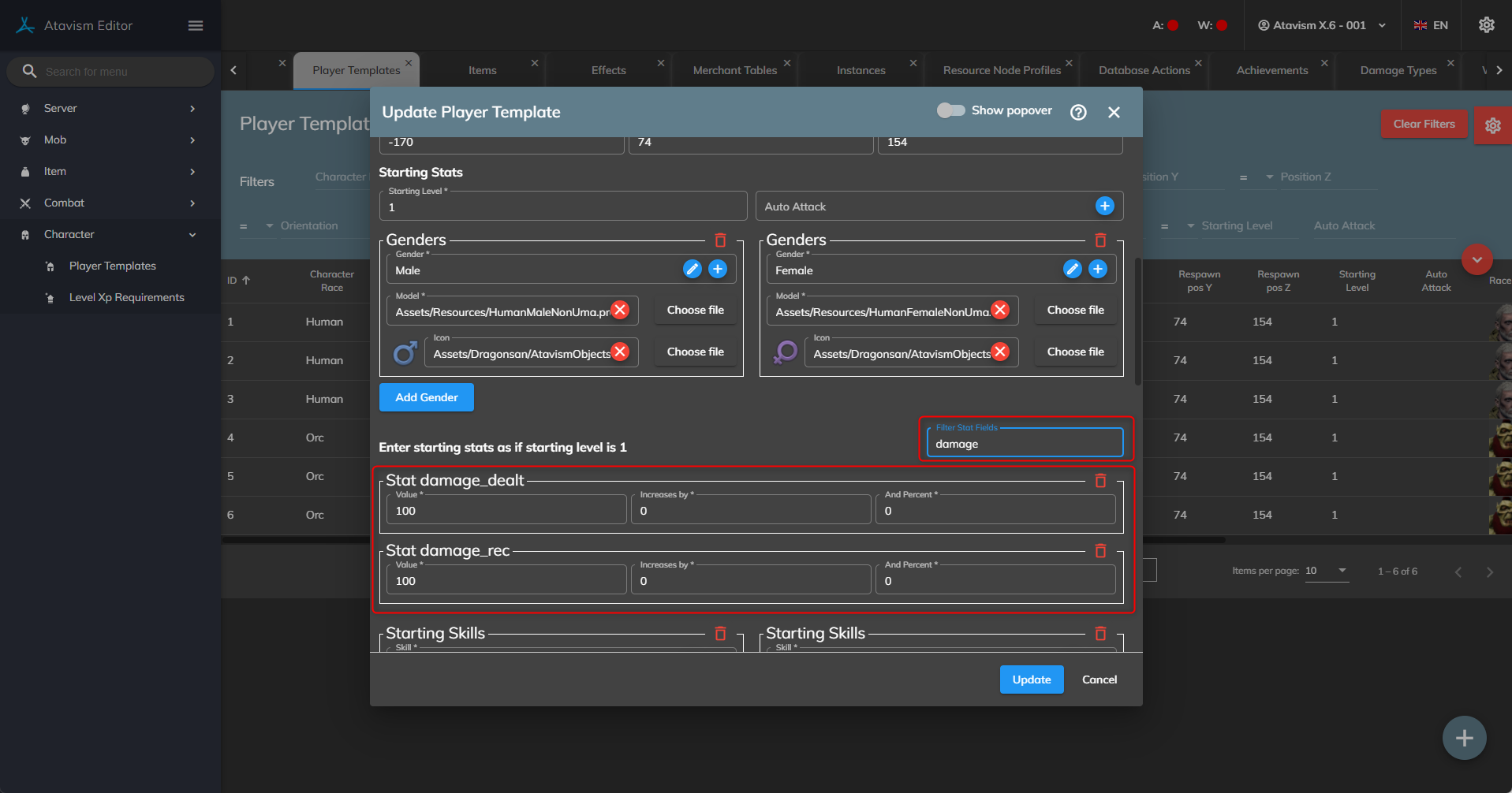Add a new Auto Attack with plus icon
The height and width of the screenshot is (793, 1512).
click(x=1104, y=206)
